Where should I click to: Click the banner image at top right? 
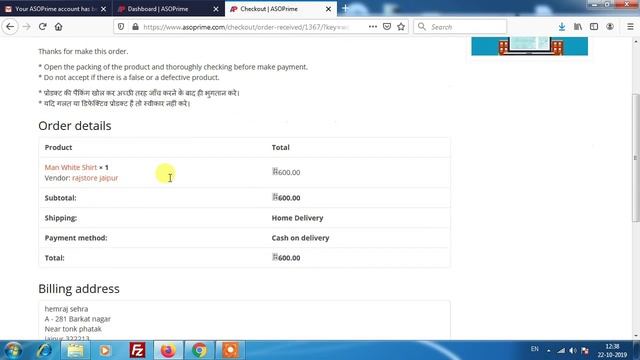tap(529, 46)
